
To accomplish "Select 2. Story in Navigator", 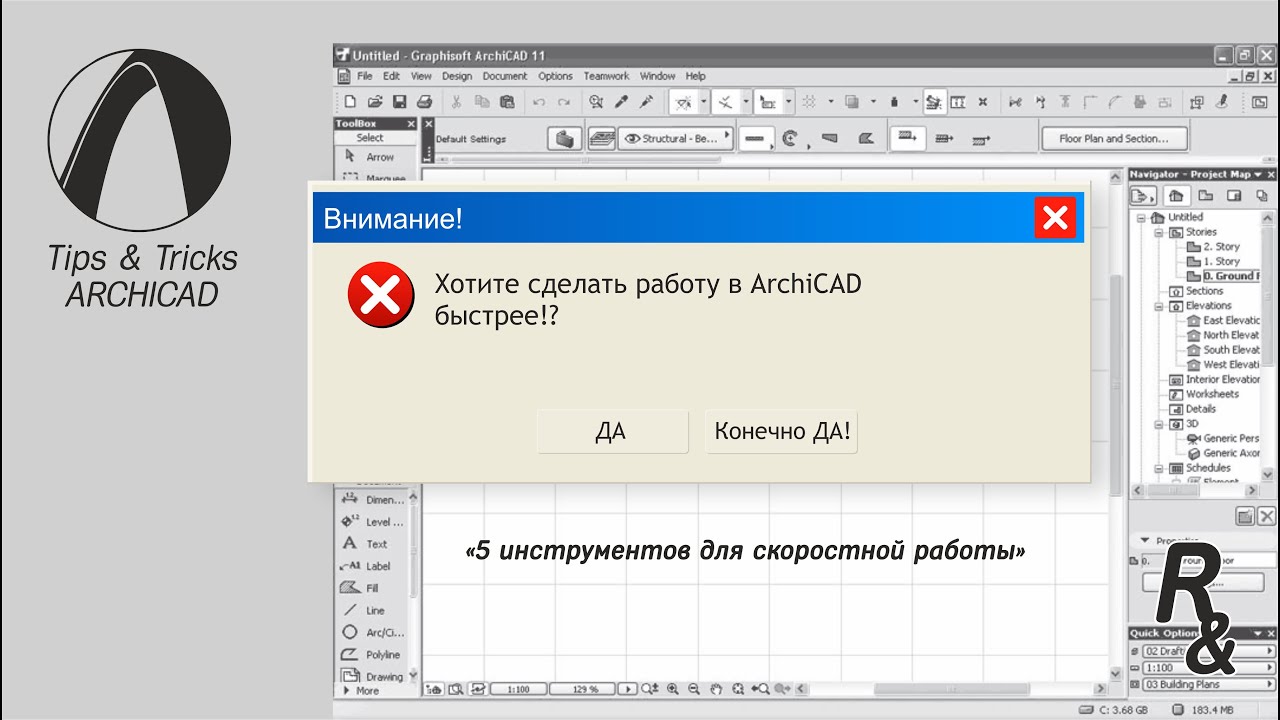I will 1213,246.
